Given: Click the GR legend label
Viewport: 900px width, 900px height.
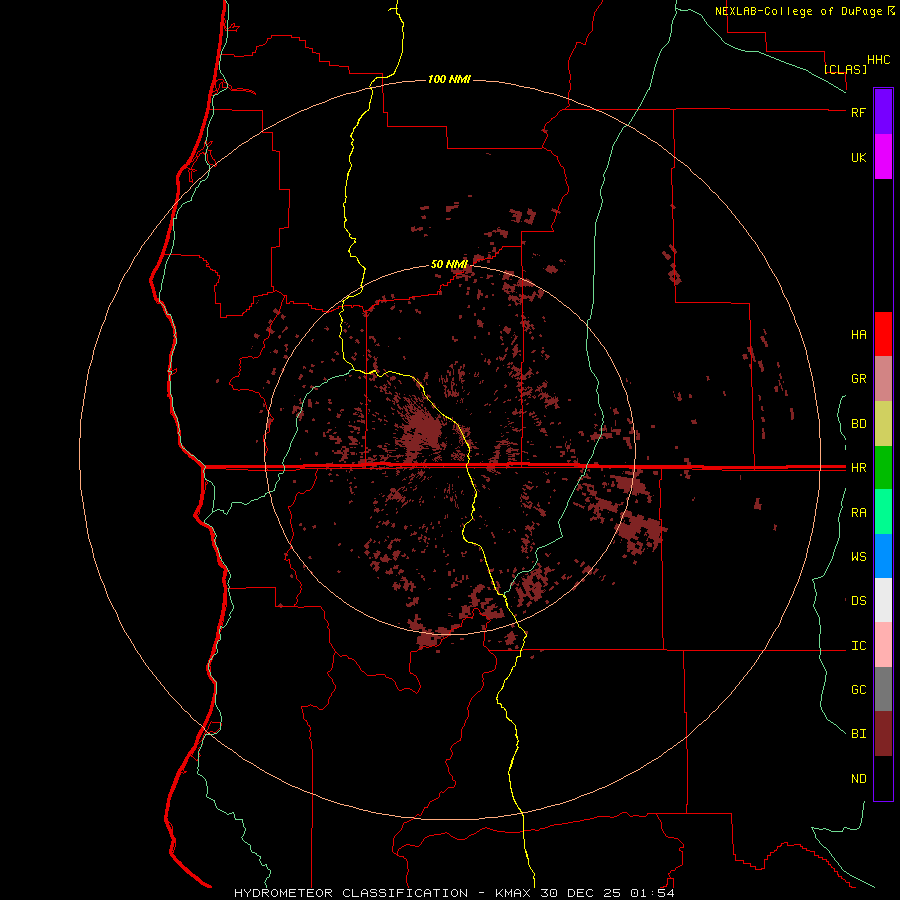Looking at the screenshot, I should (858, 379).
